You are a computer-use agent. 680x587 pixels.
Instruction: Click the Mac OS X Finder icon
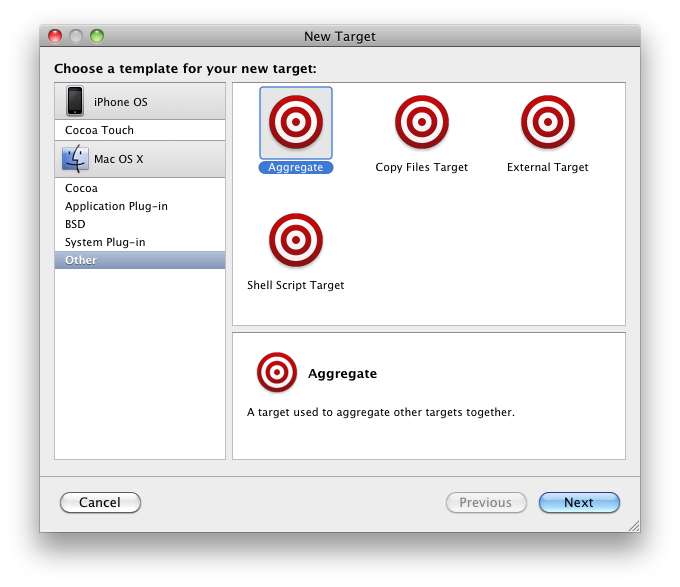(75, 160)
